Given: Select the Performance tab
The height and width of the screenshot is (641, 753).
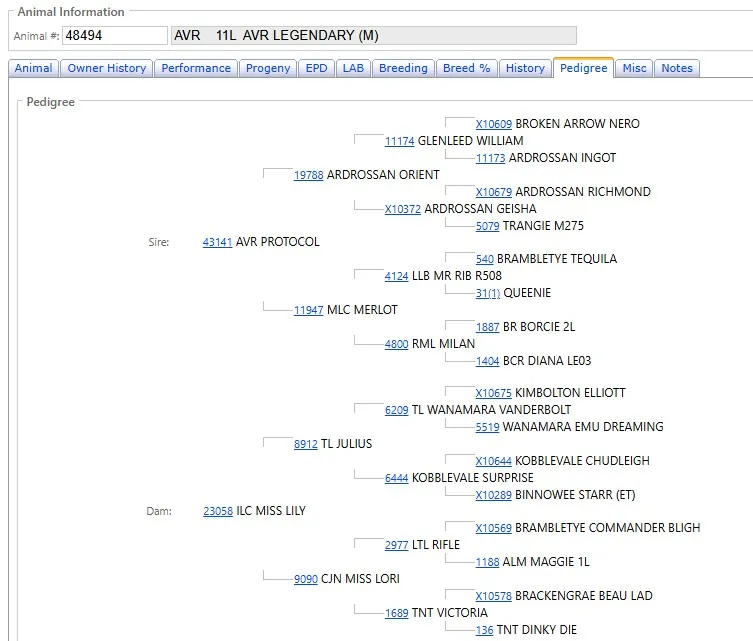Looking at the screenshot, I should [x=196, y=68].
